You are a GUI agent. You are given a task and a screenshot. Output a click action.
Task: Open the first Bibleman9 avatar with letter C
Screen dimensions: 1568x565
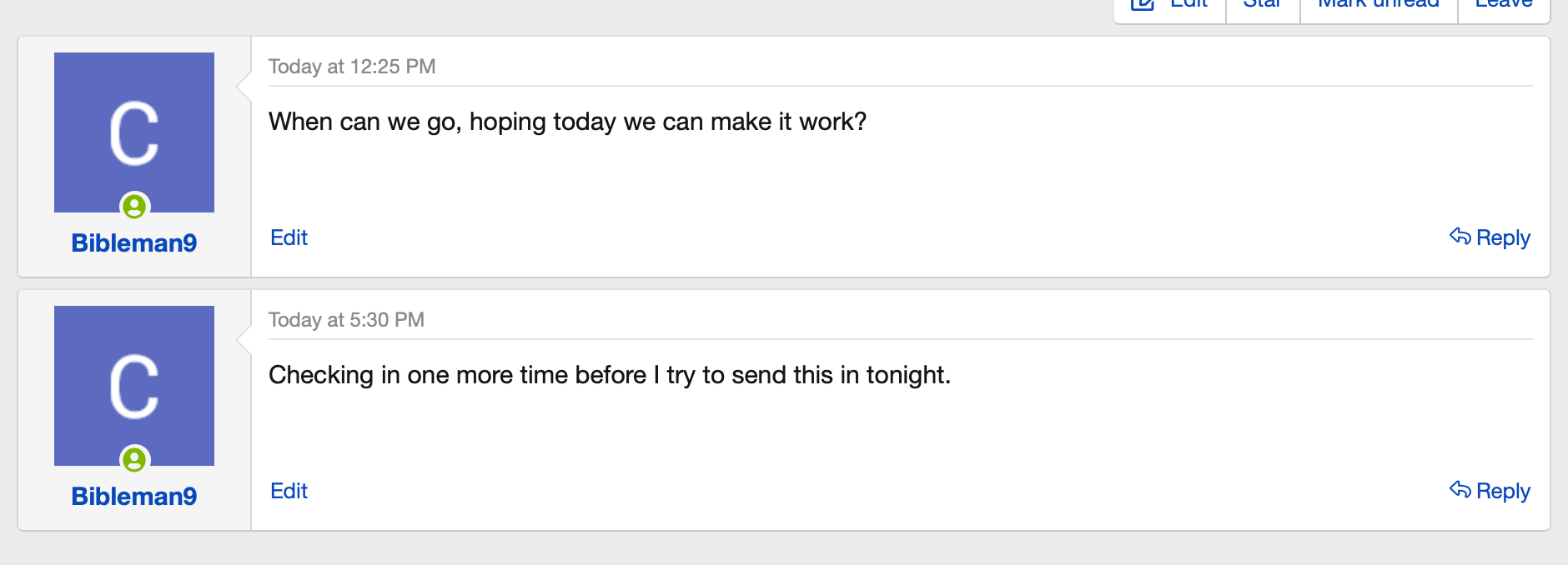point(134,132)
